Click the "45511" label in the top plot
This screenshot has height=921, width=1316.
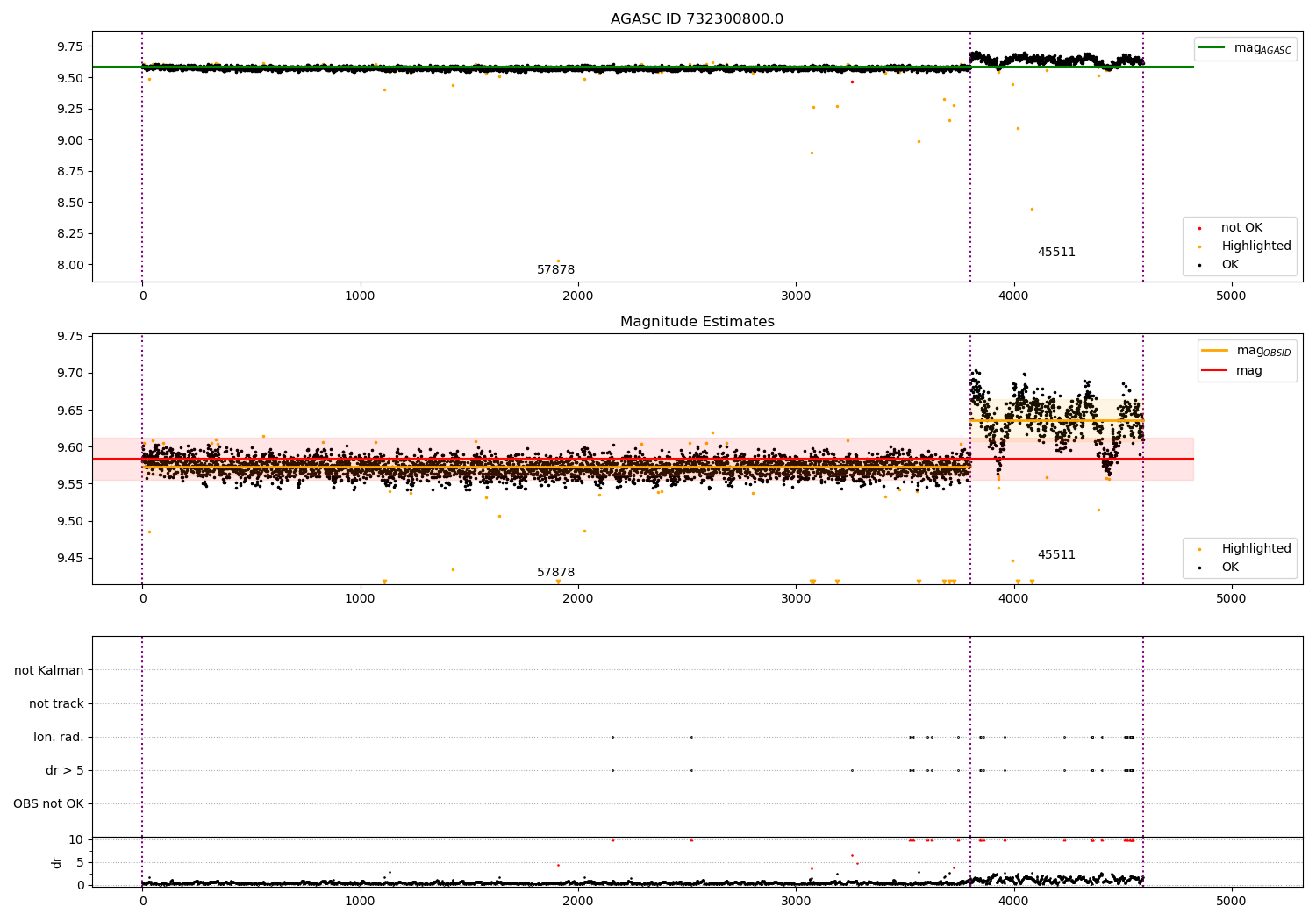pos(1056,253)
